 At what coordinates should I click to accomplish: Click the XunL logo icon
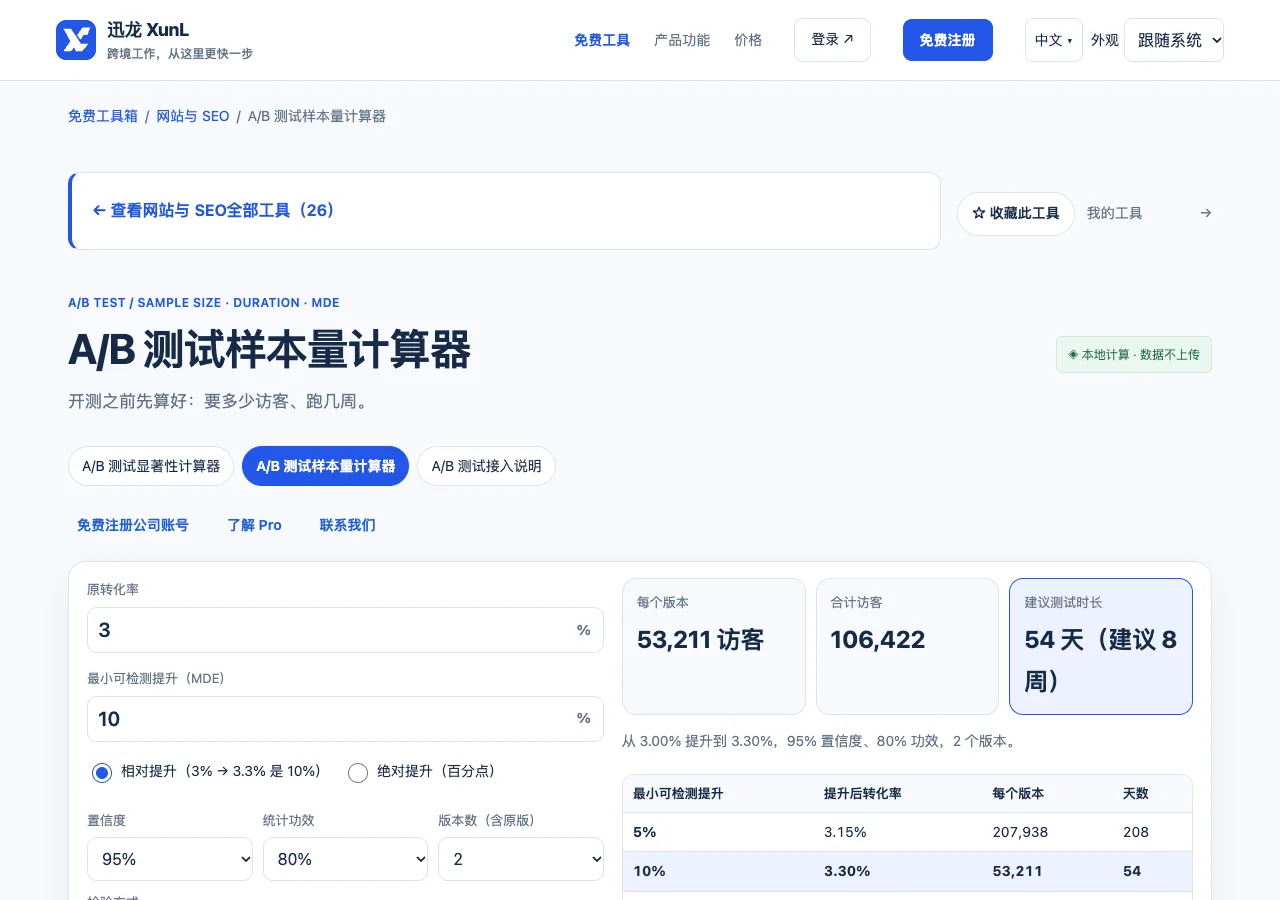point(76,40)
